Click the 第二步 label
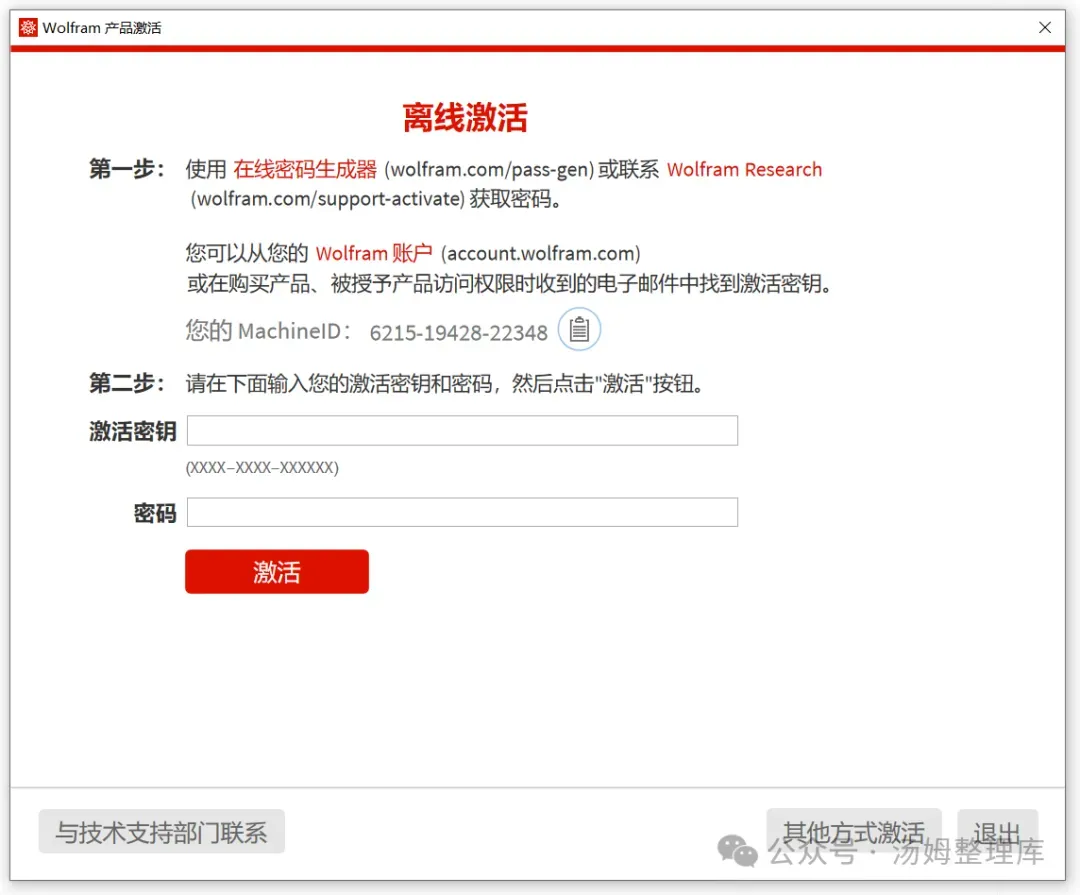 (x=127, y=383)
